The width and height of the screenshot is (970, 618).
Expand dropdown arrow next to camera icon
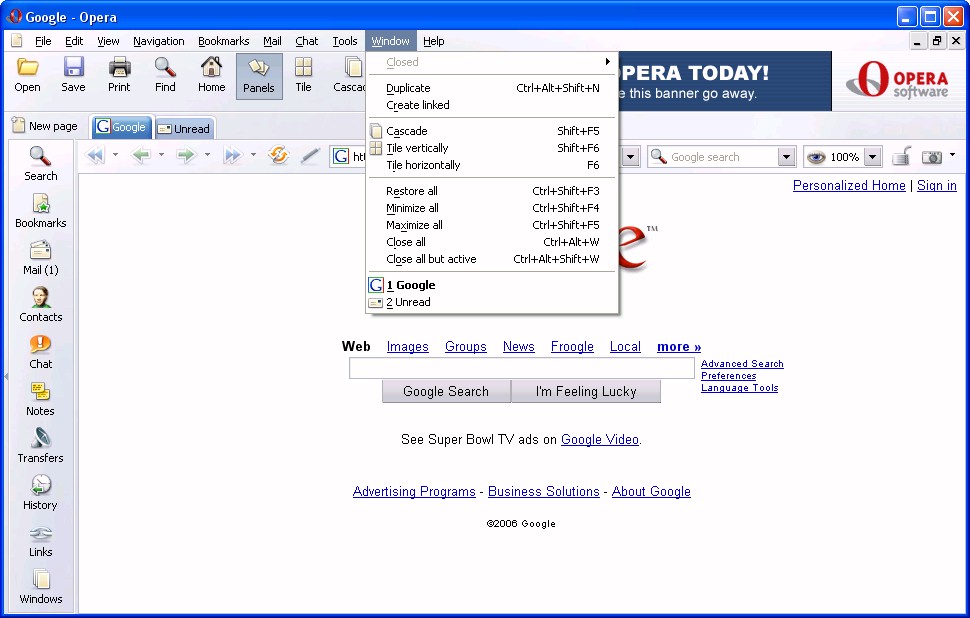point(952,155)
